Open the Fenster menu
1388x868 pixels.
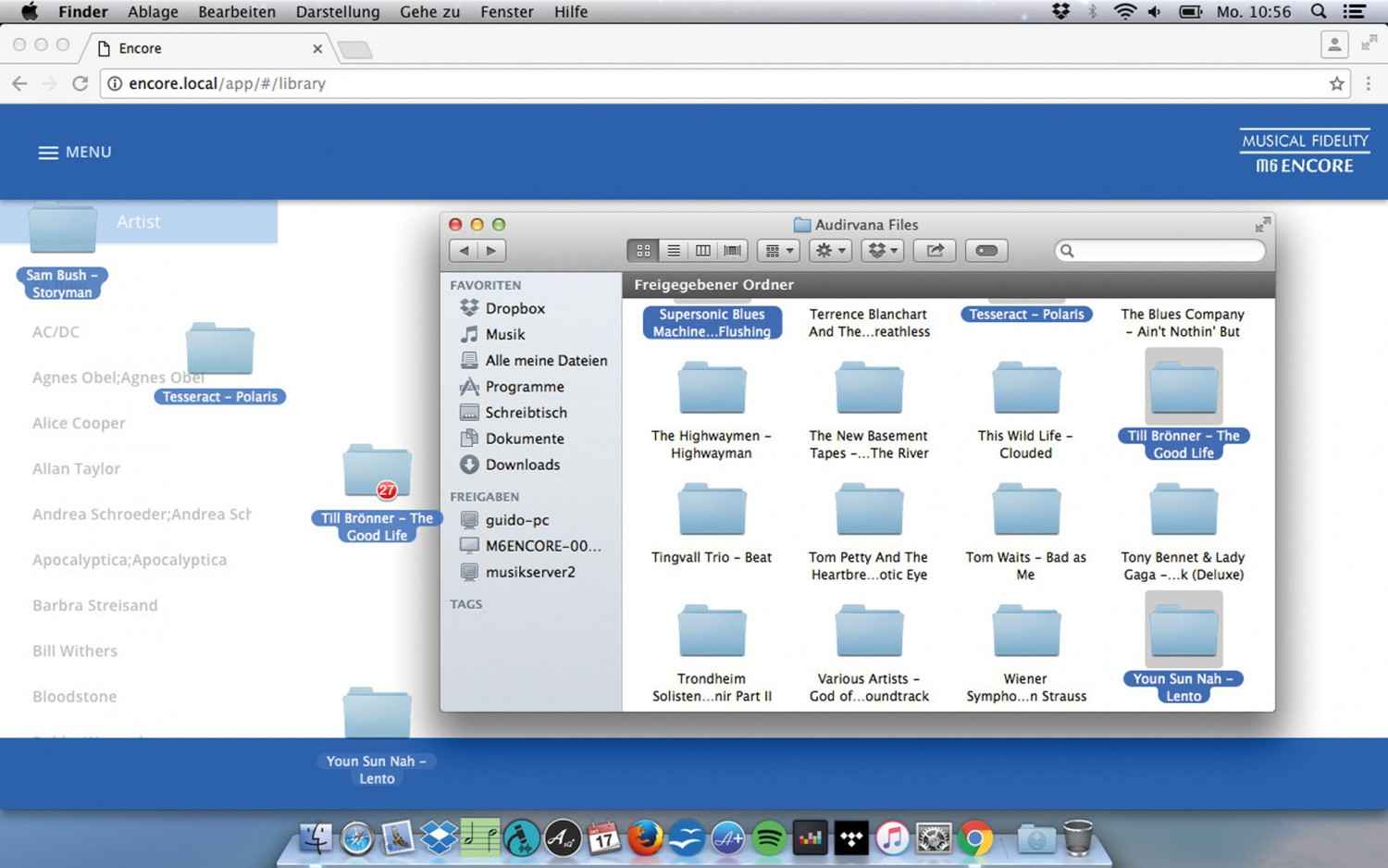click(x=507, y=11)
